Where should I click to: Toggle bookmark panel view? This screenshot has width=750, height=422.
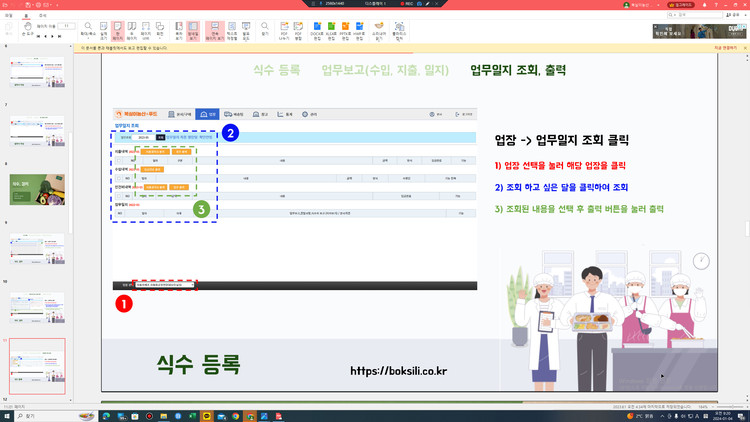[179, 31]
